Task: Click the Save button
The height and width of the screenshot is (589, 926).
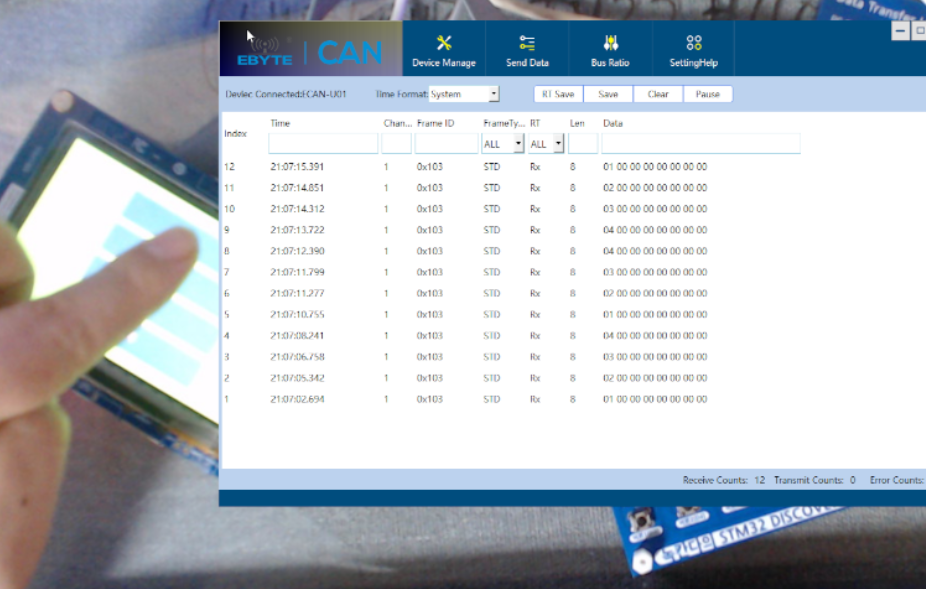Action: (x=608, y=94)
